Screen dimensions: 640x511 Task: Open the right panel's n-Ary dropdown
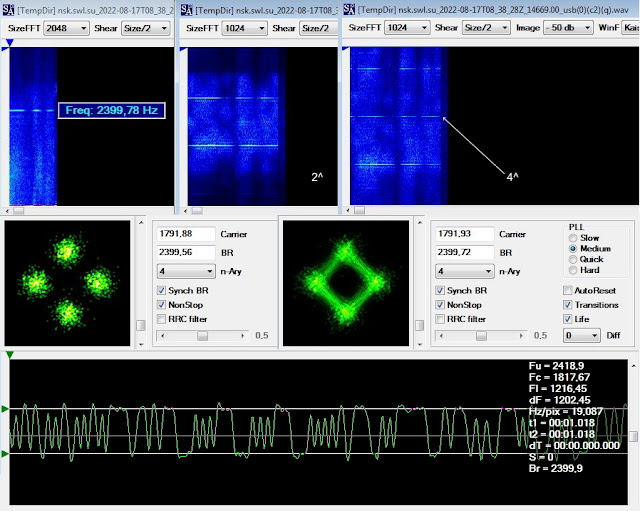click(465, 271)
